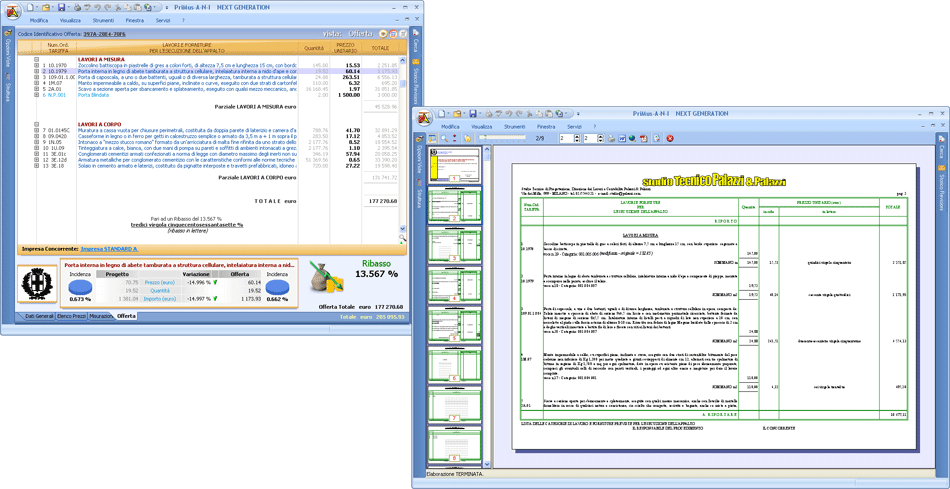This screenshot has height=489, width=950.
Task: Expand row 7 tariff 01.0145C
Action: 36,130
